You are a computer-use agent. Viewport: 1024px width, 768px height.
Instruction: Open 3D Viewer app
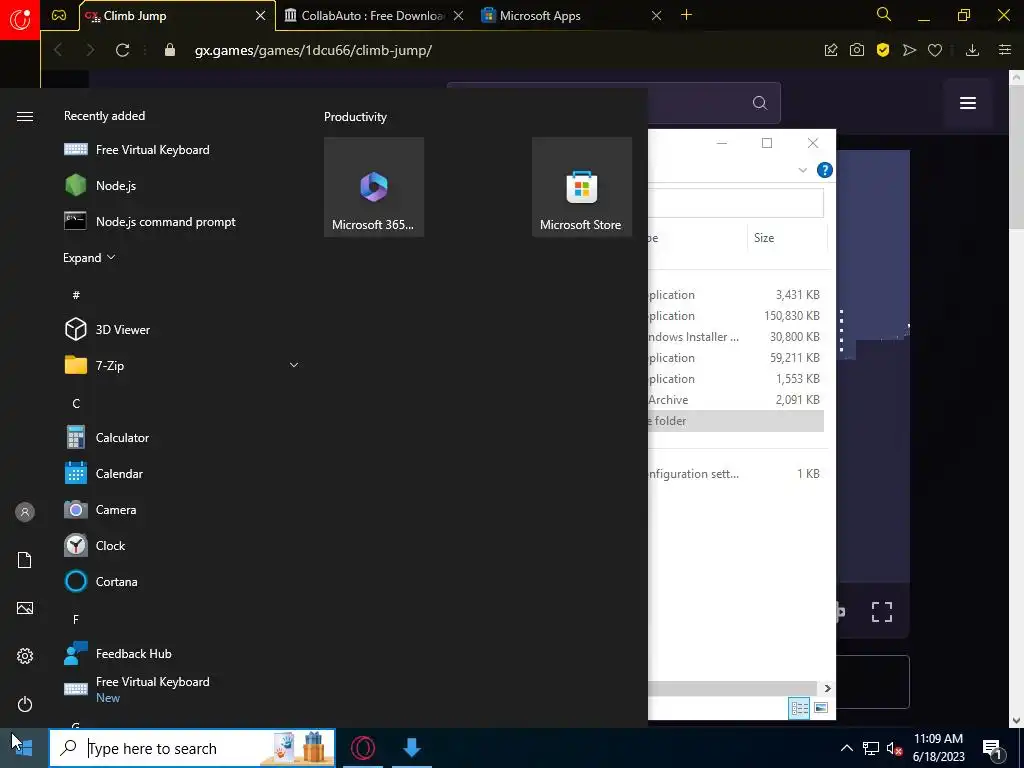pyautogui.click(x=180, y=329)
